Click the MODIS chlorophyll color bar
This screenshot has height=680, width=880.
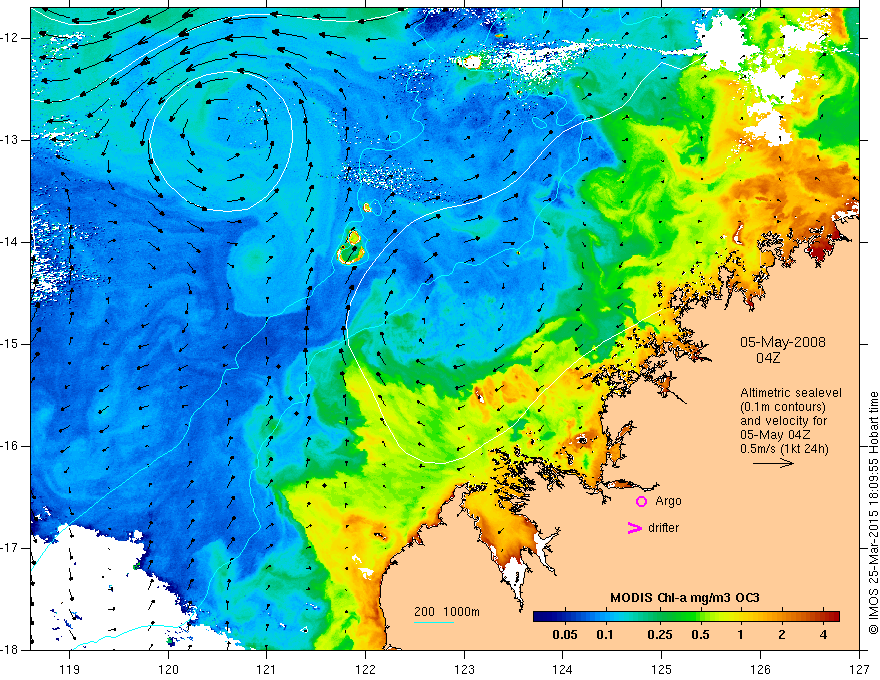click(x=686, y=616)
